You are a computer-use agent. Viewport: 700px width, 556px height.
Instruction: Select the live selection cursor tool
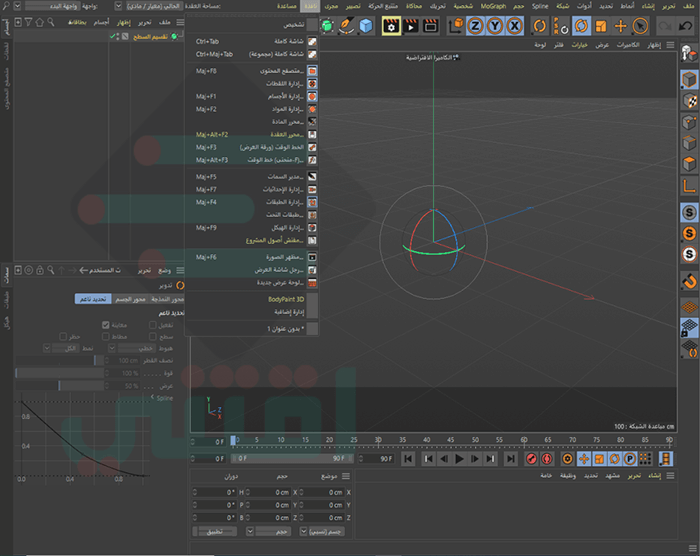click(x=640, y=26)
